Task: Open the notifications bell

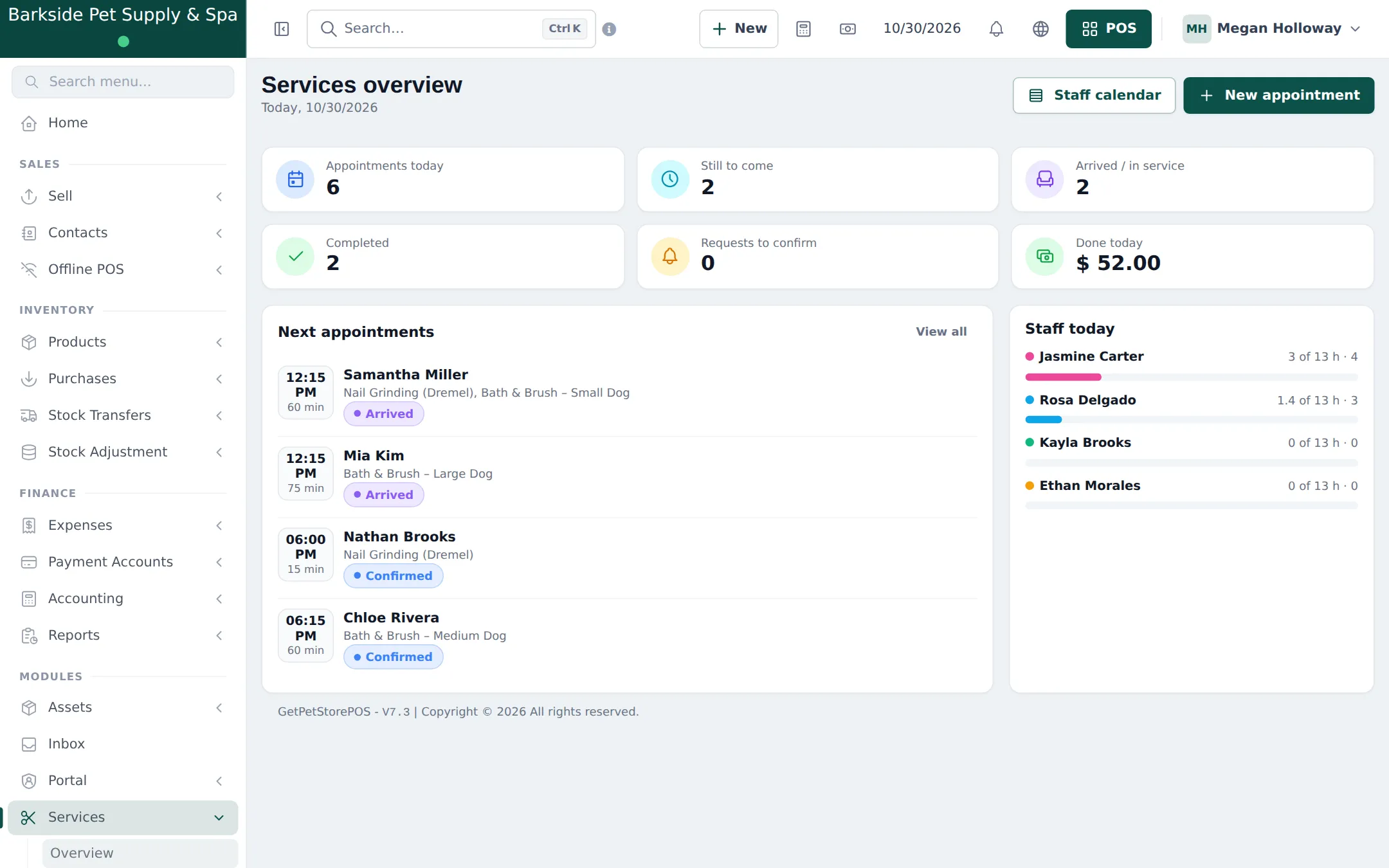Action: [x=996, y=29]
